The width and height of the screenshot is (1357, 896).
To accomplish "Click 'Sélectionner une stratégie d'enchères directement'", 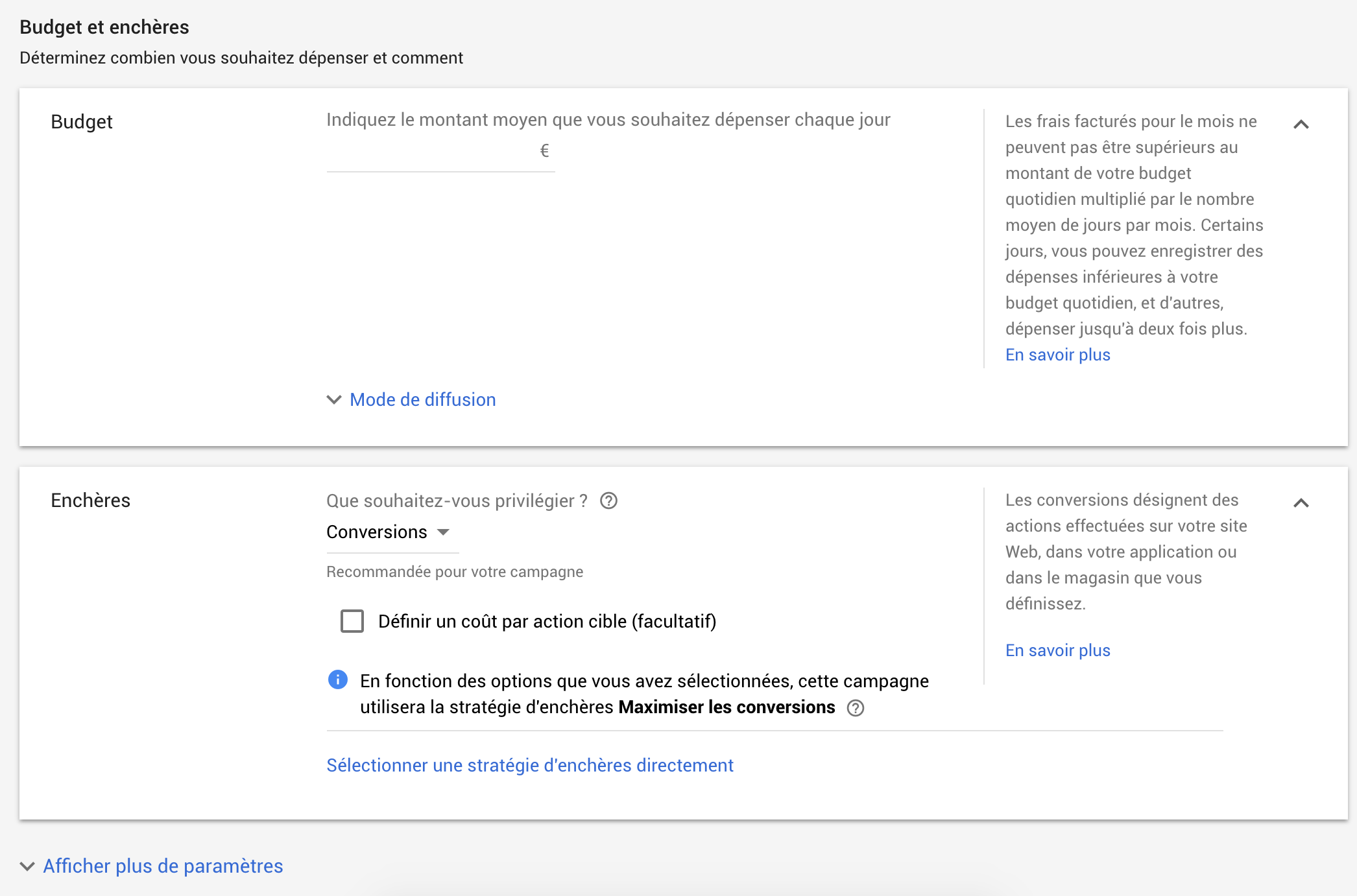I will [x=529, y=765].
